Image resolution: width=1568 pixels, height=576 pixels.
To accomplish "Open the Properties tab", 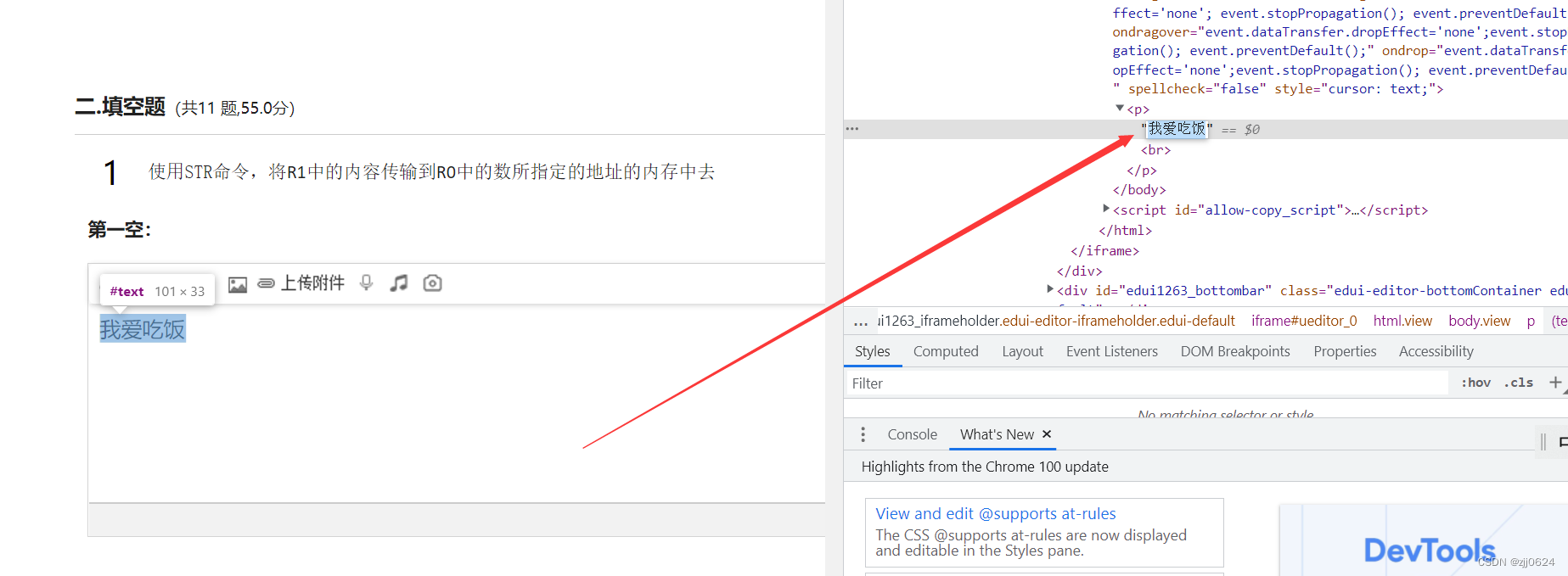I will coord(1345,351).
